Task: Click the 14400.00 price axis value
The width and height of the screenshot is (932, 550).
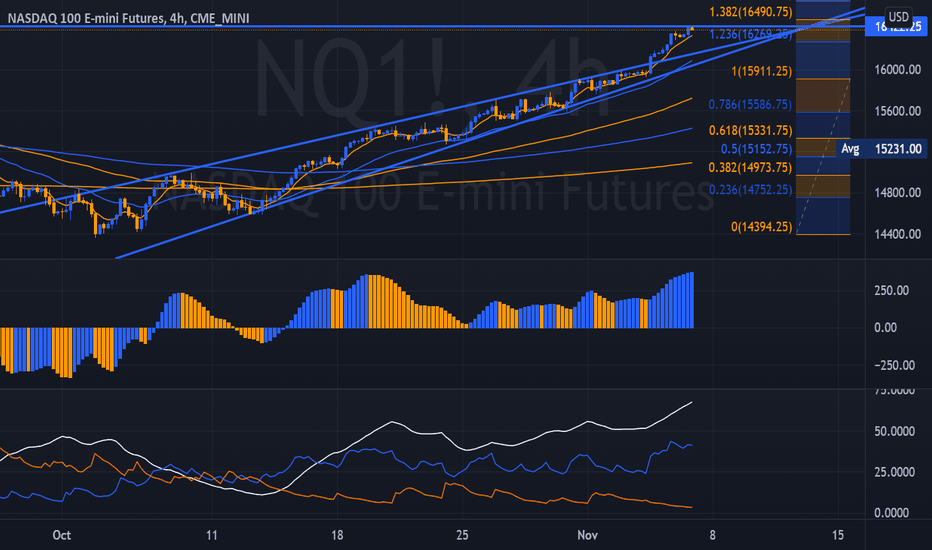Action: point(898,234)
